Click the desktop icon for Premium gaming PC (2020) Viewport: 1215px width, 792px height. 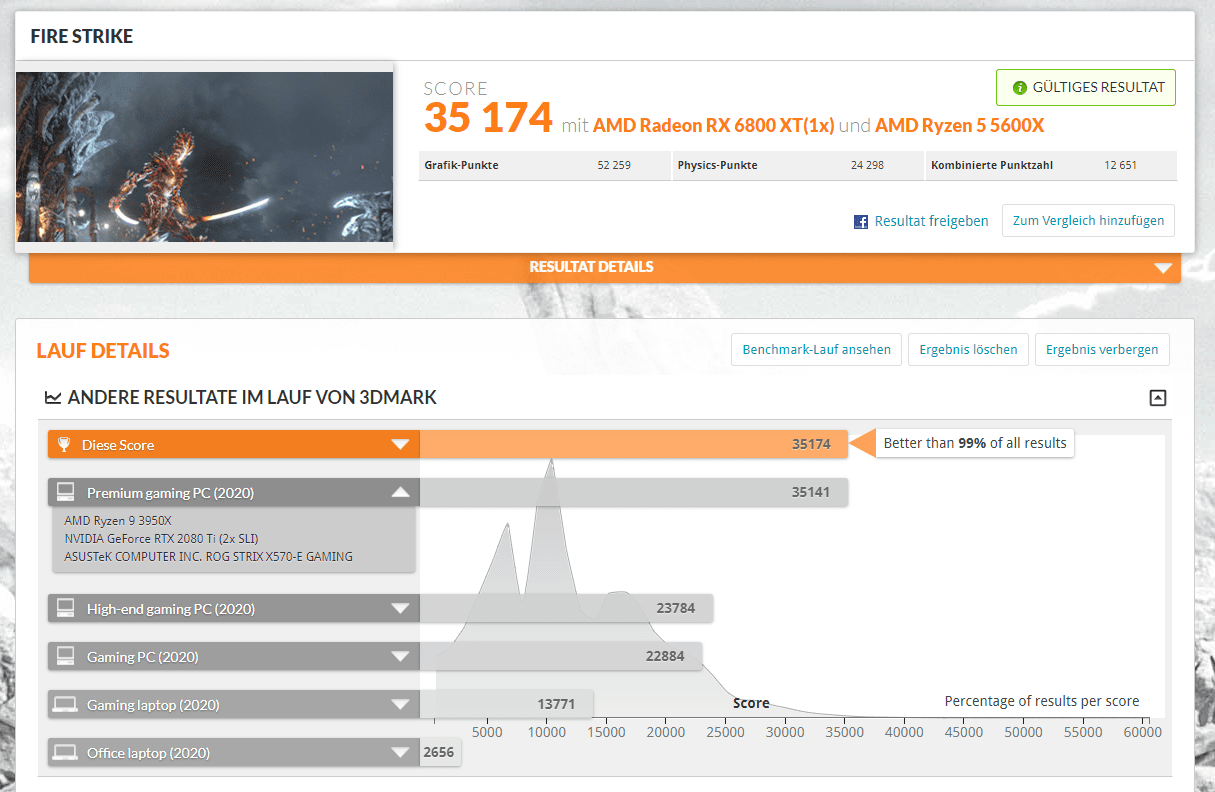tap(66, 492)
